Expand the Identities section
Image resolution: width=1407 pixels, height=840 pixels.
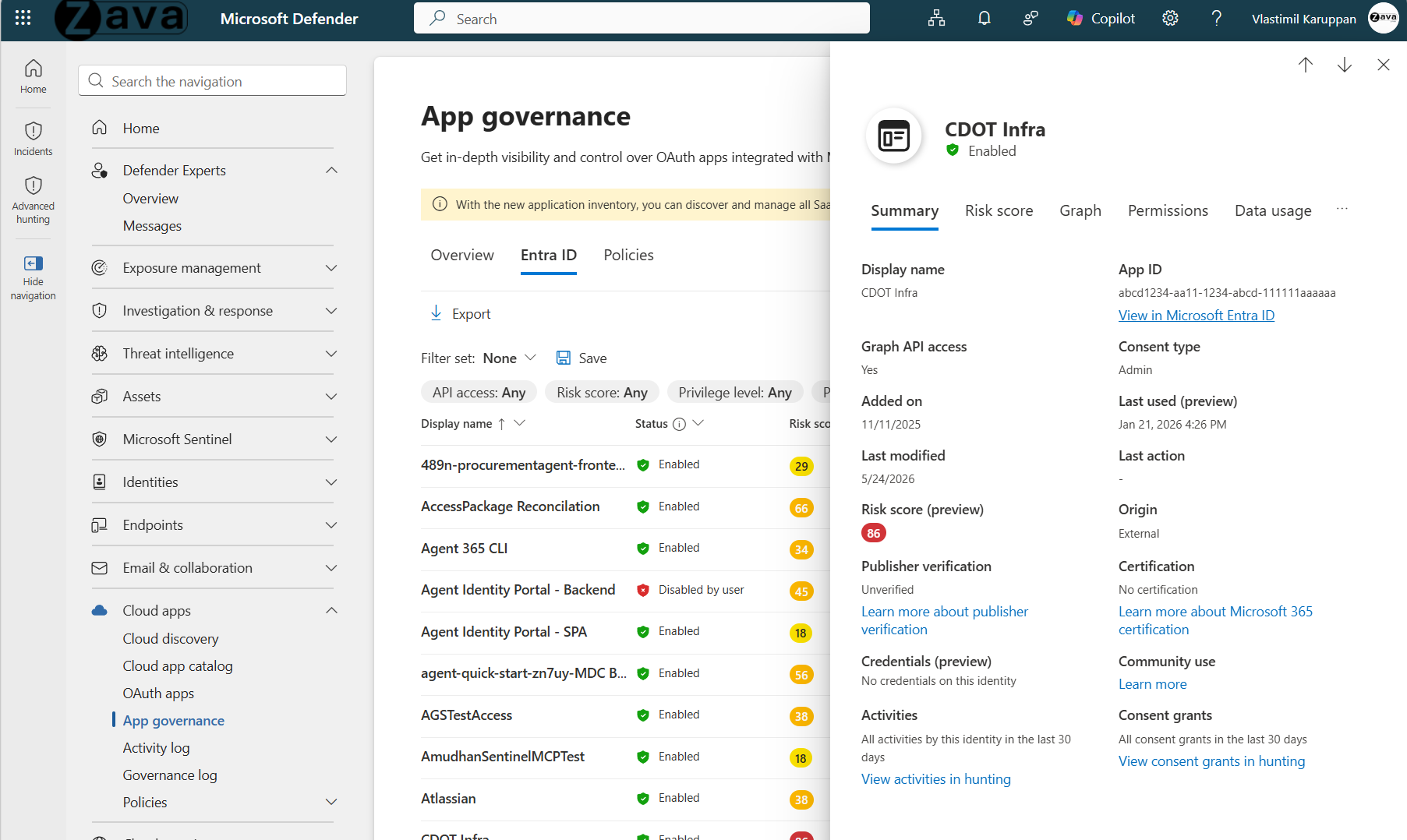[331, 482]
